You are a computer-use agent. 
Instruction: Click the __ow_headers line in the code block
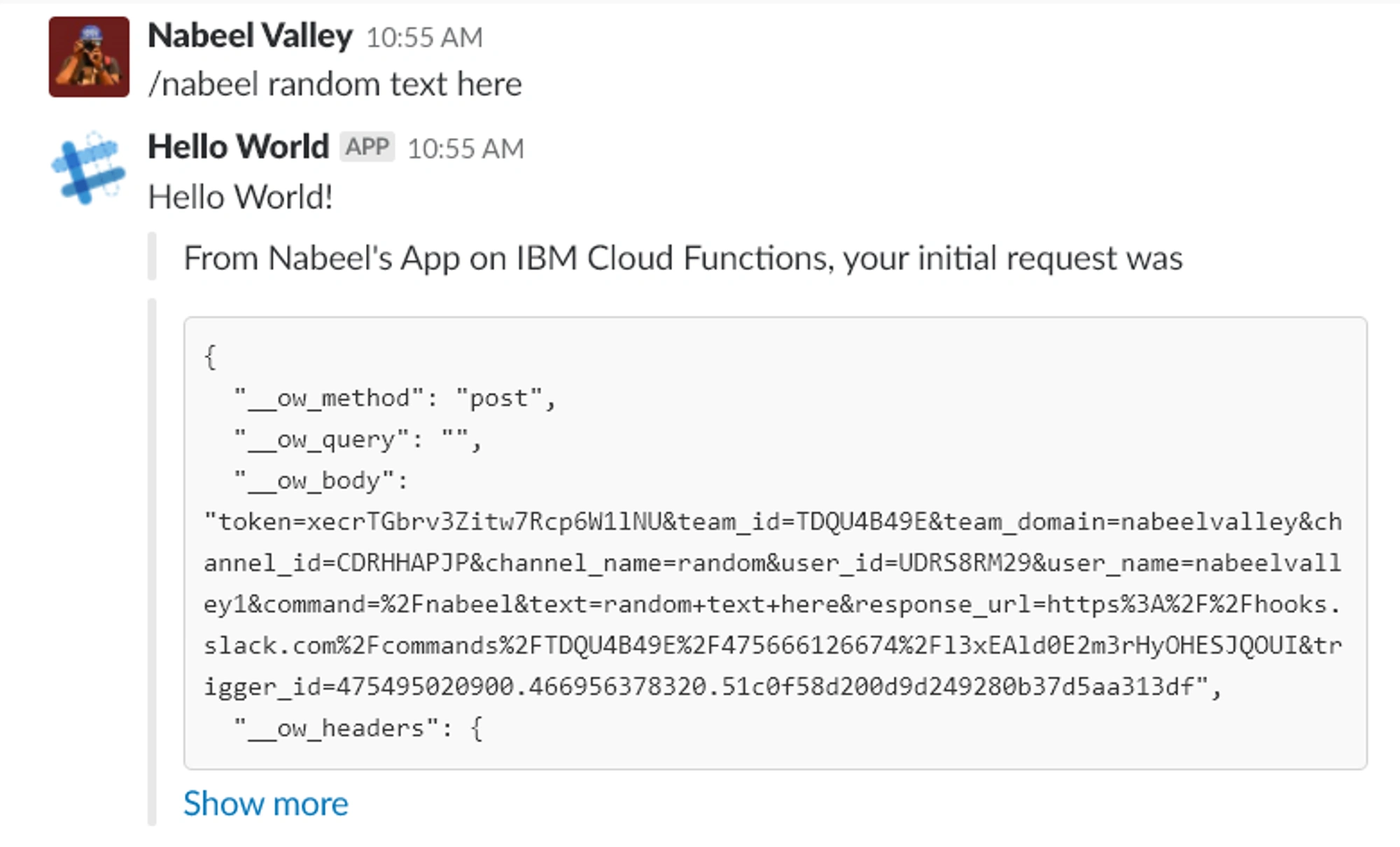[x=358, y=729]
